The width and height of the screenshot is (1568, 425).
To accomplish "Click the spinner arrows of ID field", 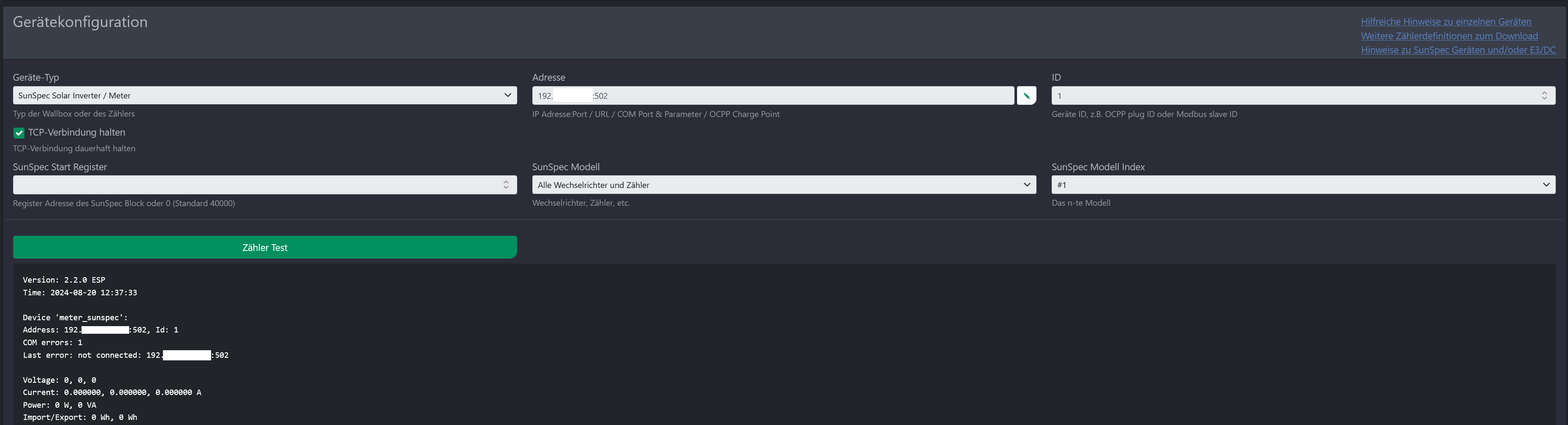I will coord(1544,95).
